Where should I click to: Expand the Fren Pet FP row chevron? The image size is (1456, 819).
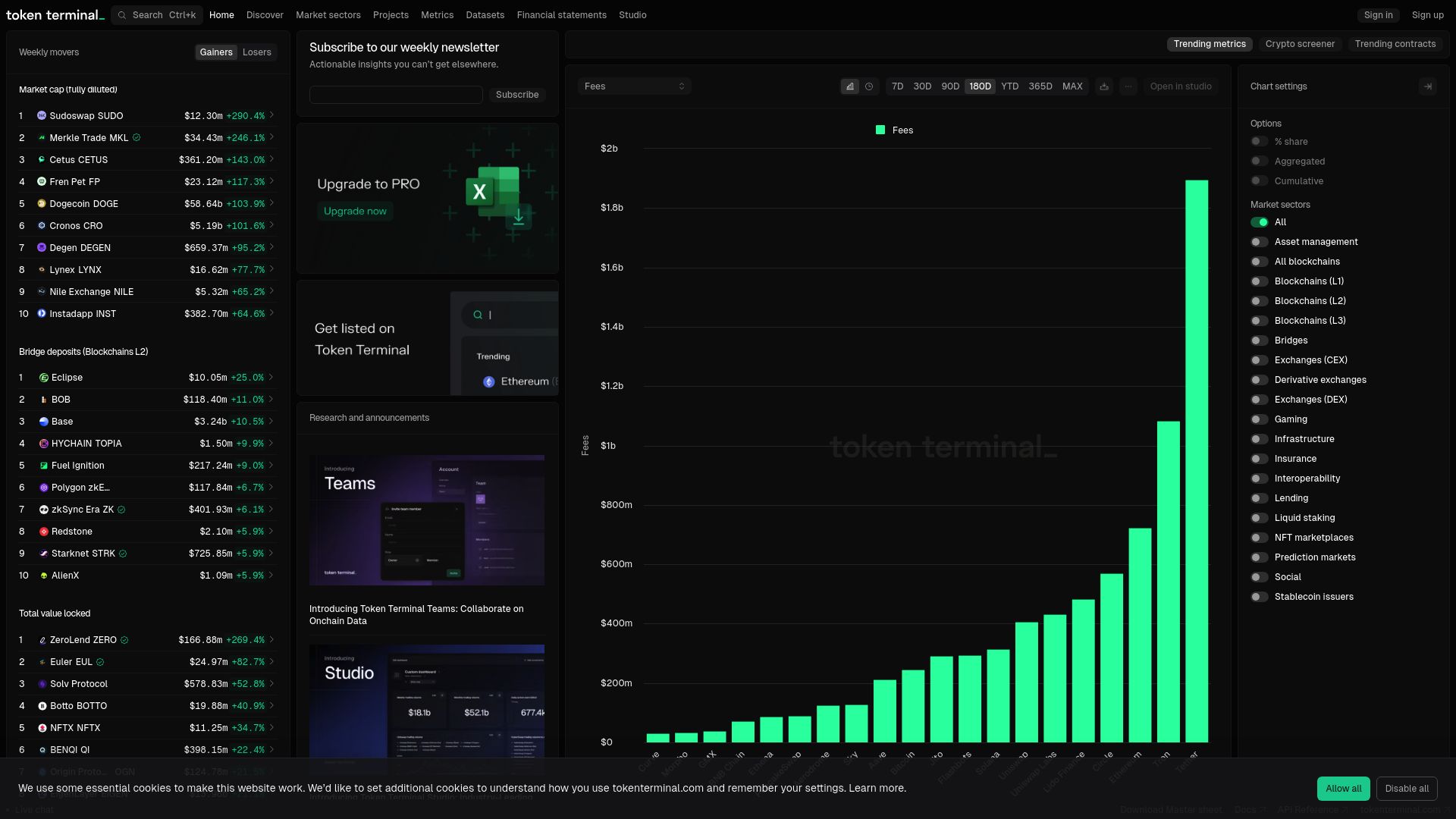pyautogui.click(x=271, y=181)
